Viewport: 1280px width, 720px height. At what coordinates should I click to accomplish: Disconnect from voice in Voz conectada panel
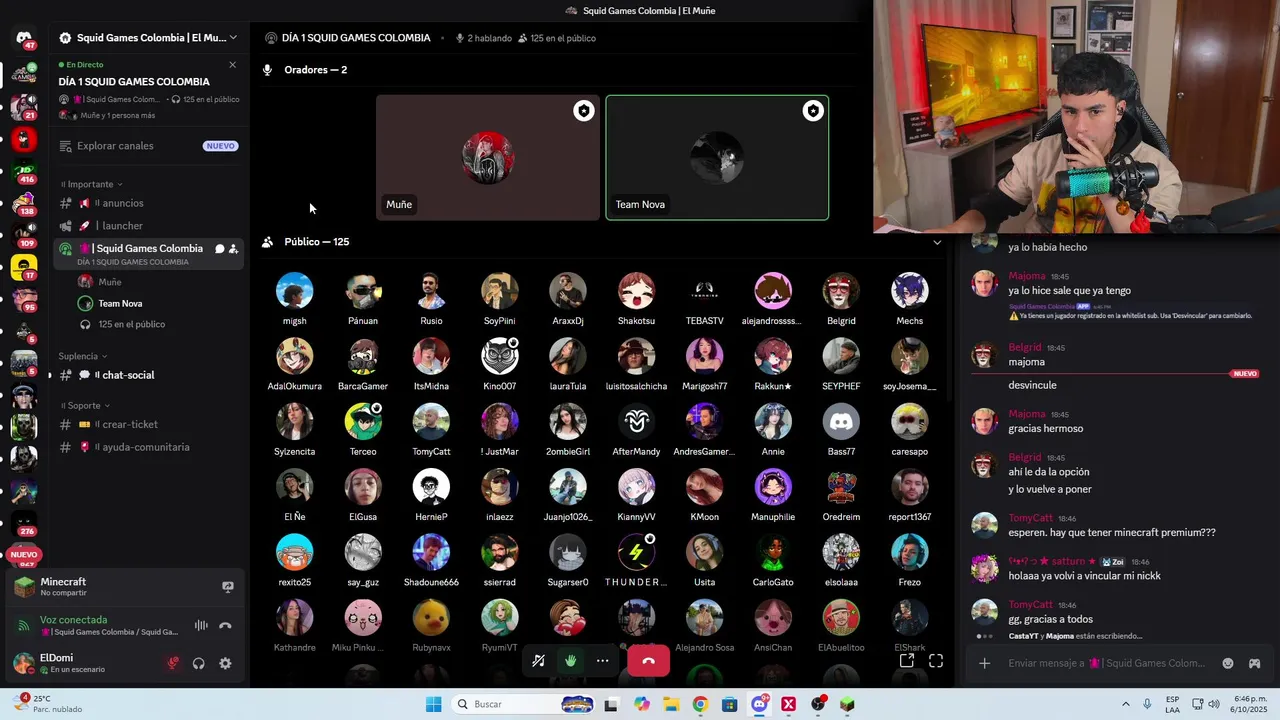tap(226, 626)
